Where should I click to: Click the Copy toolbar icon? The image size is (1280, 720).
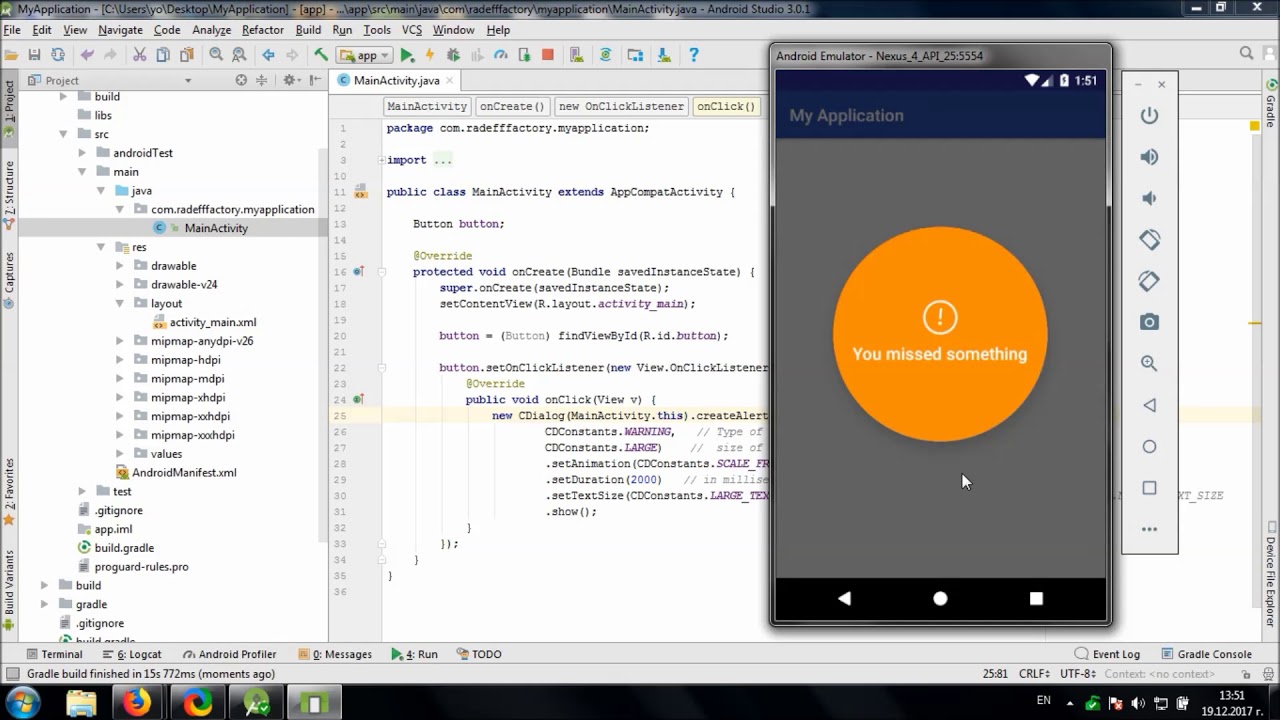tap(163, 55)
